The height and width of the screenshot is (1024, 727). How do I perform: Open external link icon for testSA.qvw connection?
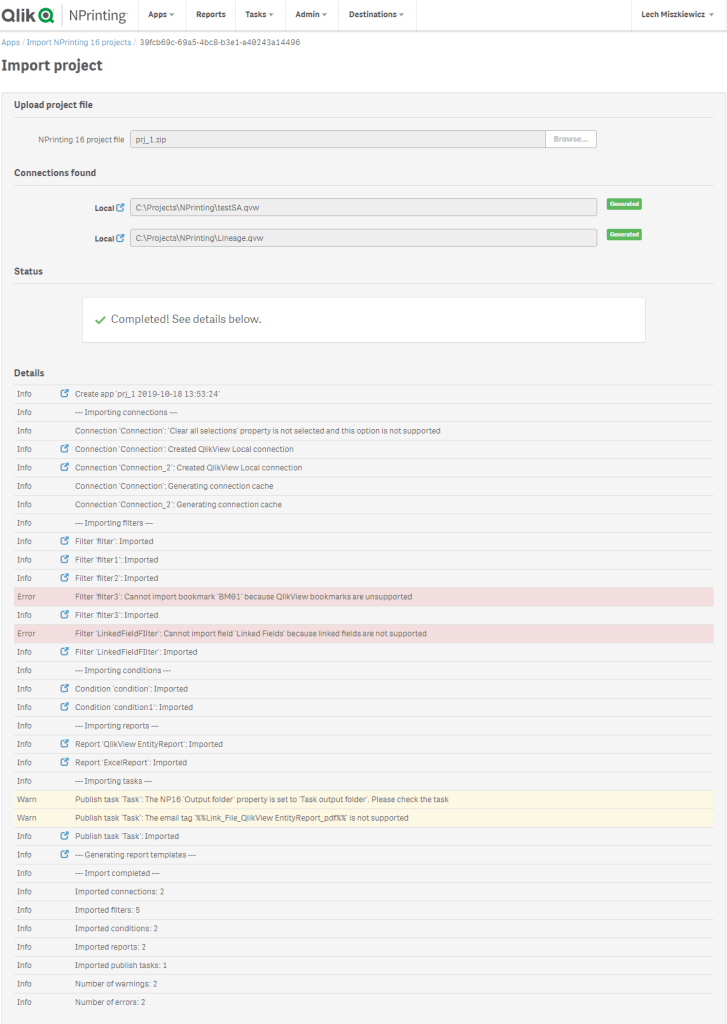121,208
